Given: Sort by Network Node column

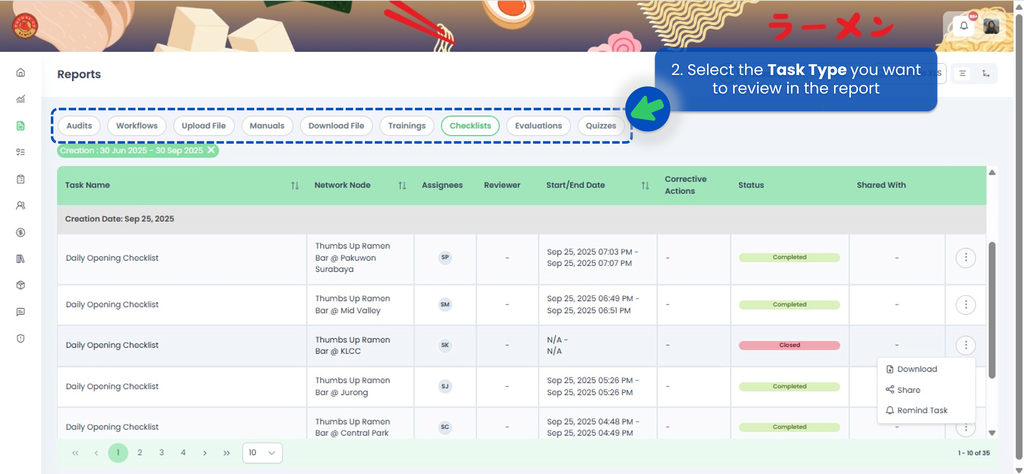Looking at the screenshot, I should (402, 186).
